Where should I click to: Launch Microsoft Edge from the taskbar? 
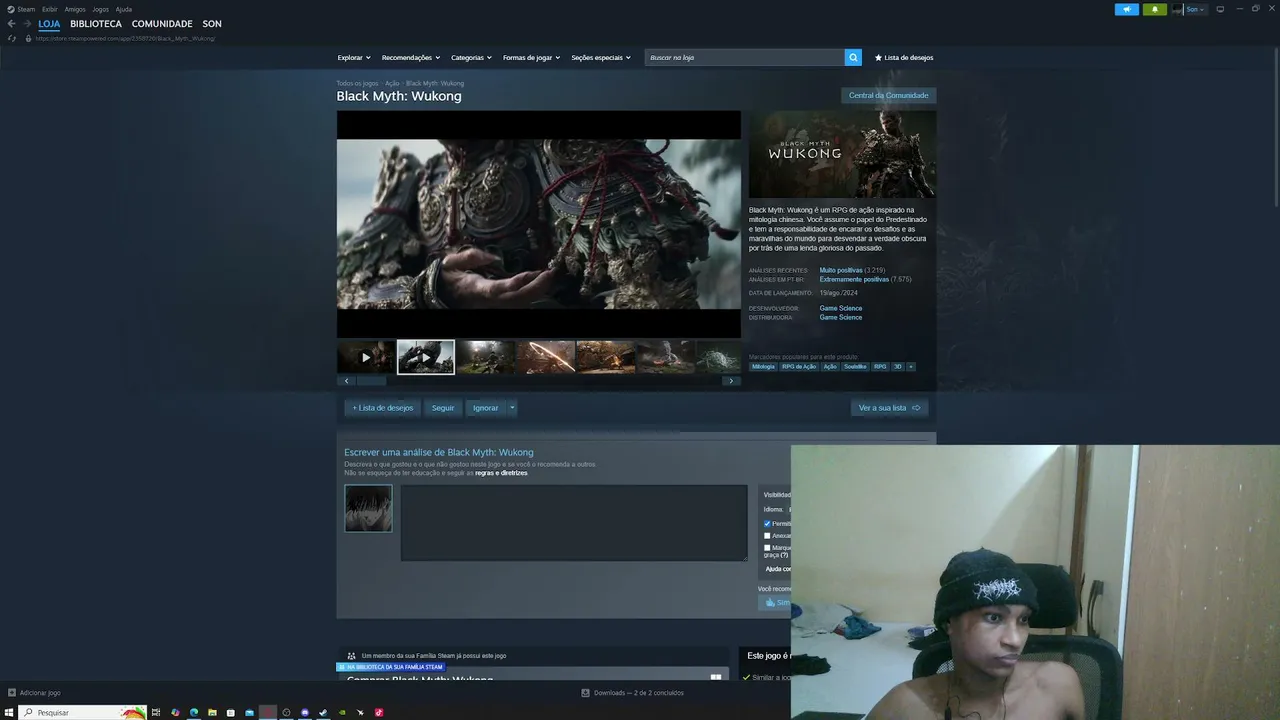194,712
